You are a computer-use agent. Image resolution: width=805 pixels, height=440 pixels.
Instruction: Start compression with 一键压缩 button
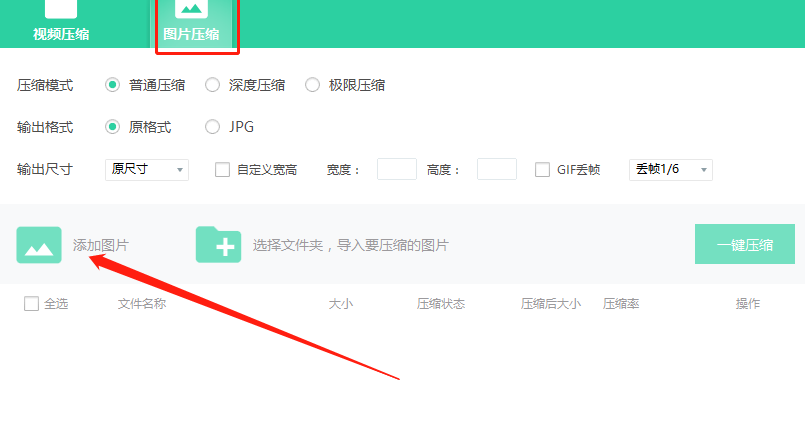[744, 244]
